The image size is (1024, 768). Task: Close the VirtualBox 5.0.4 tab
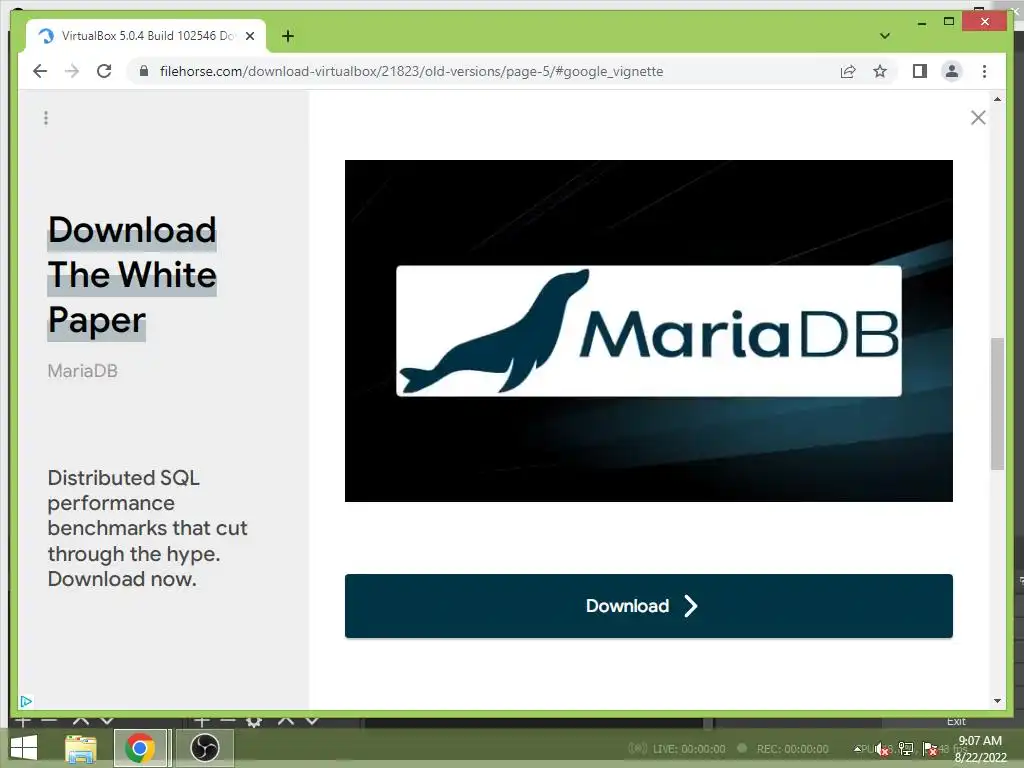(x=249, y=36)
